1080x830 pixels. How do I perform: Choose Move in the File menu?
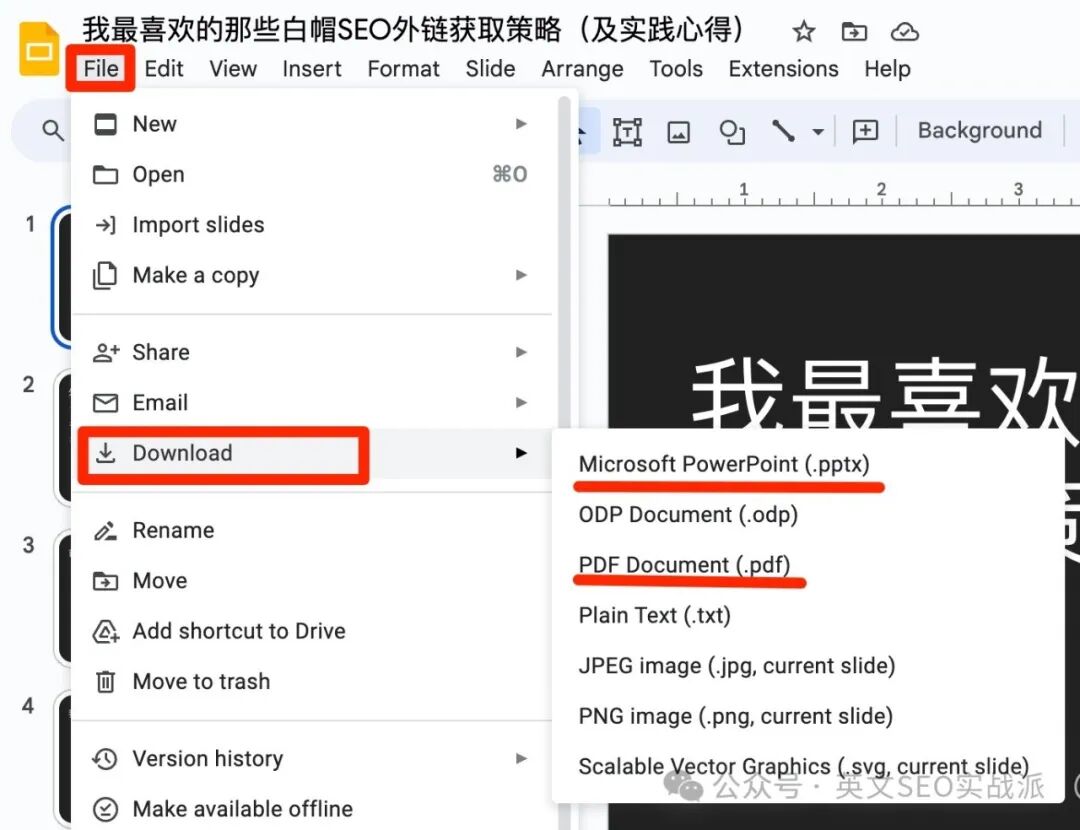coord(313,581)
